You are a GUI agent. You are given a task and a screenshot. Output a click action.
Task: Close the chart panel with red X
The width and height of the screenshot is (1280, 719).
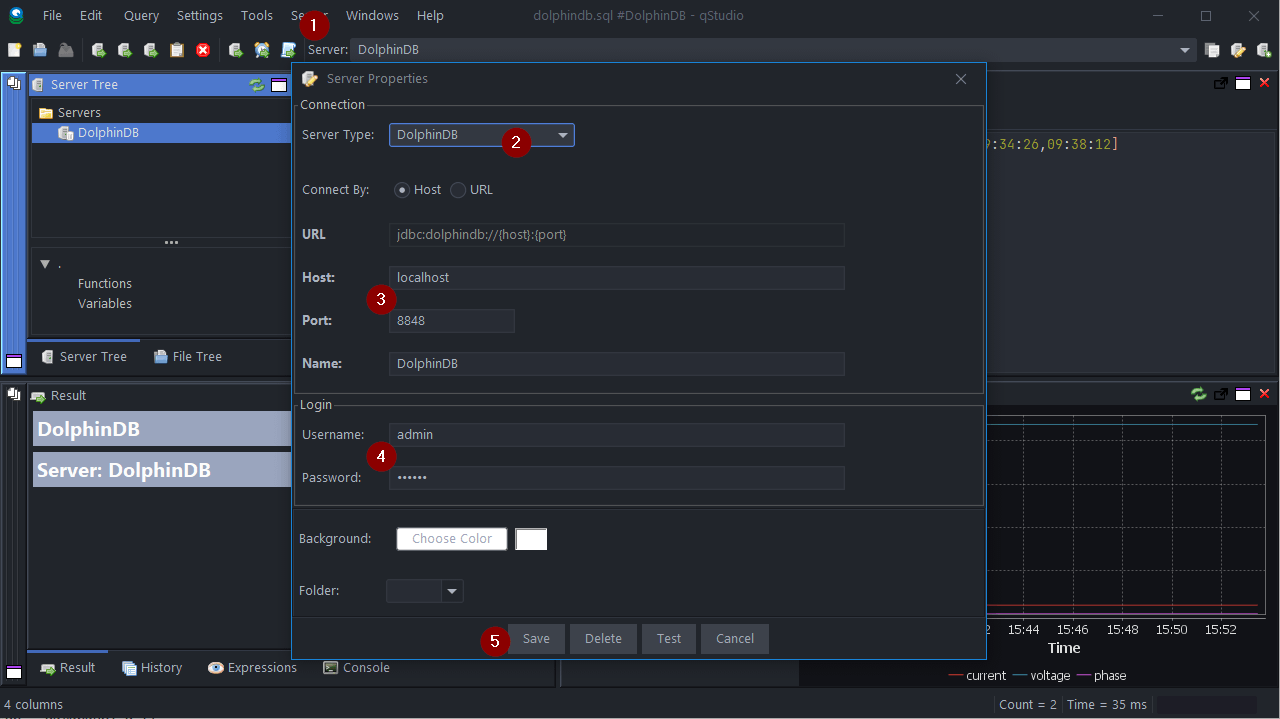click(x=1264, y=394)
